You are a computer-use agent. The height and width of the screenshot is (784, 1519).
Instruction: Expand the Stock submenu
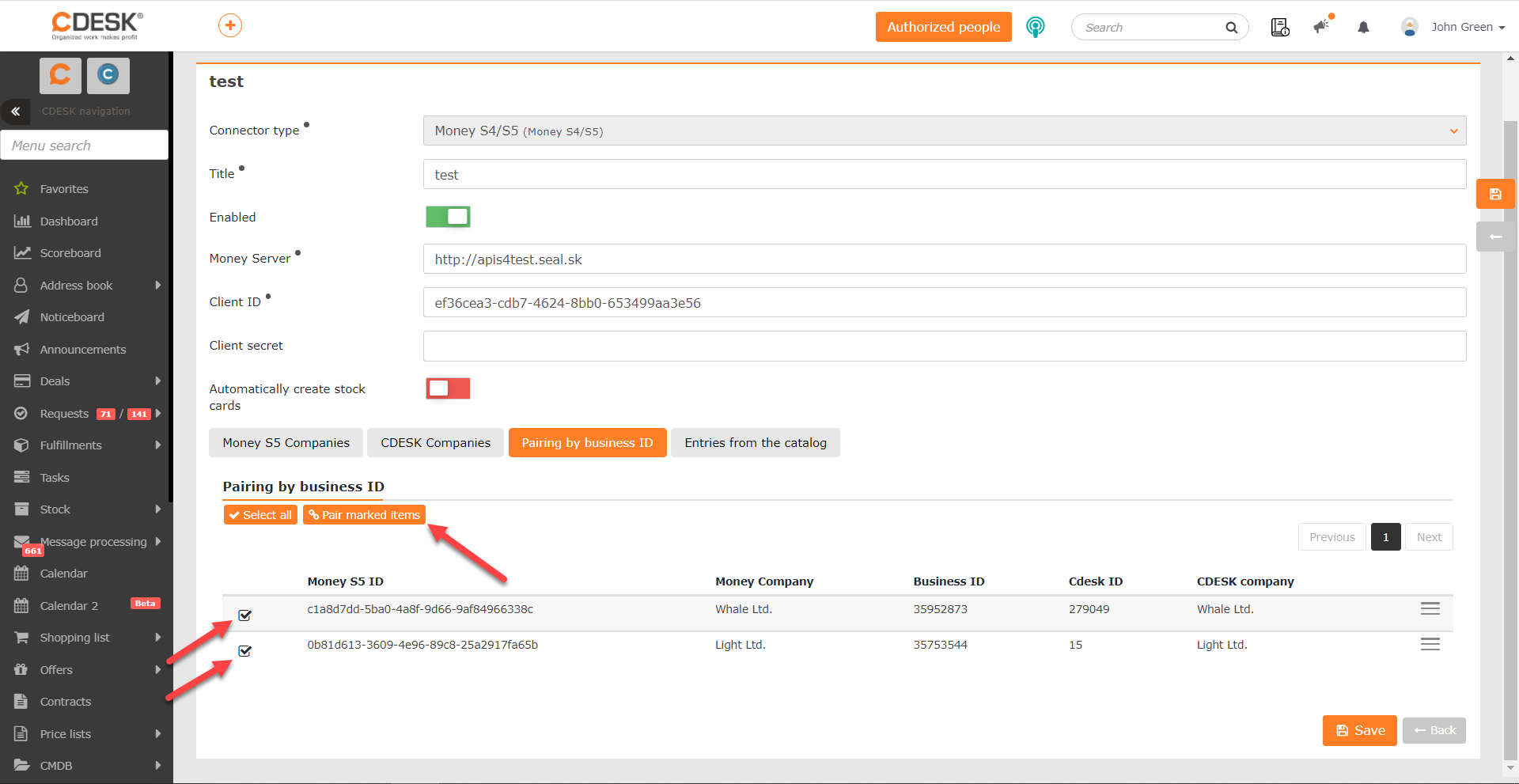(x=158, y=509)
